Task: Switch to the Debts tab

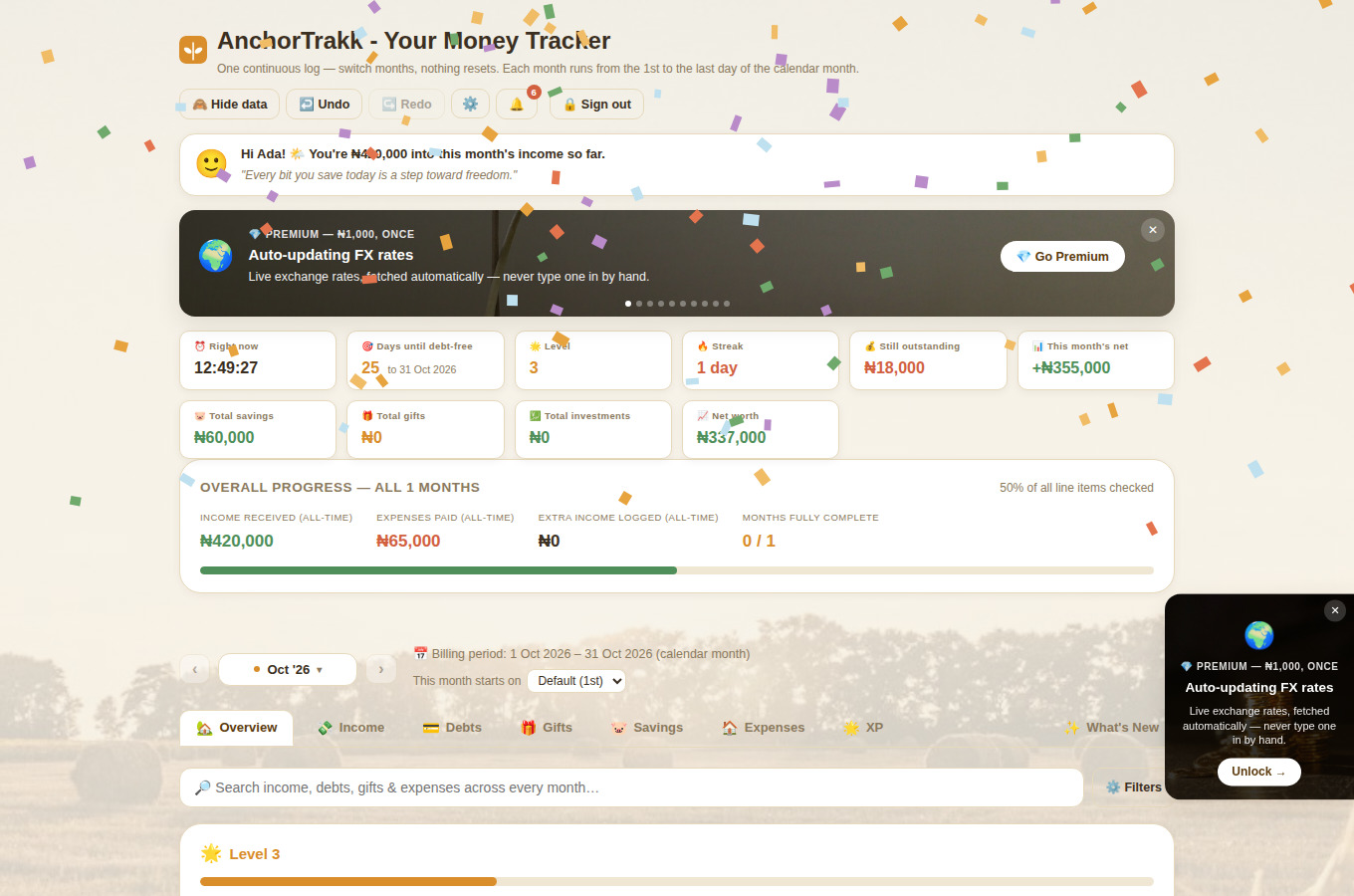Action: [452, 728]
